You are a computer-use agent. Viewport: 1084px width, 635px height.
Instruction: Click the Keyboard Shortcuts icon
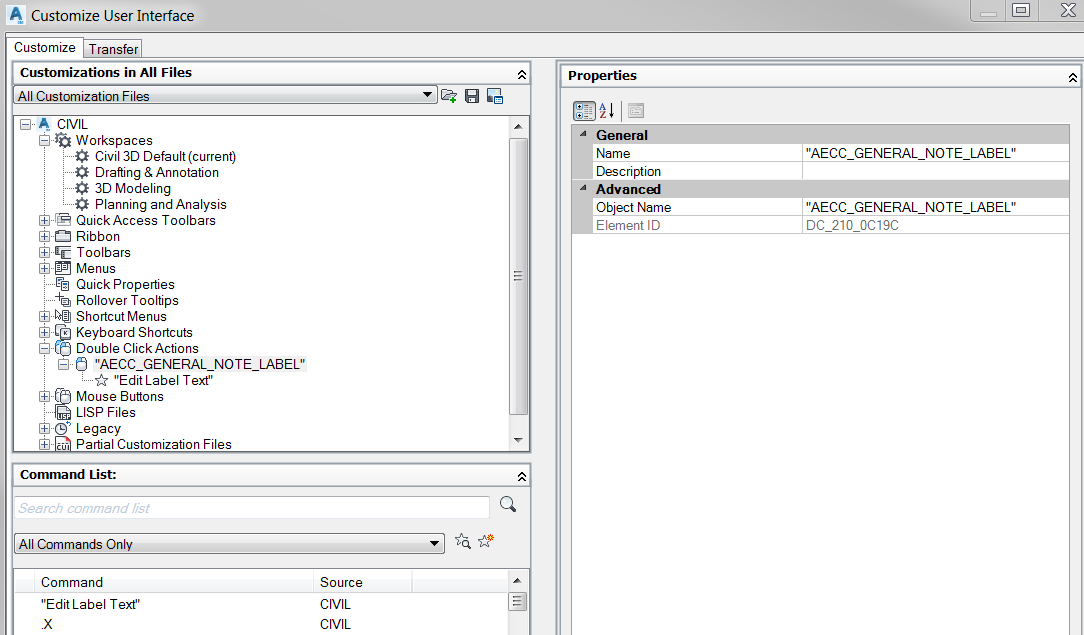point(63,332)
